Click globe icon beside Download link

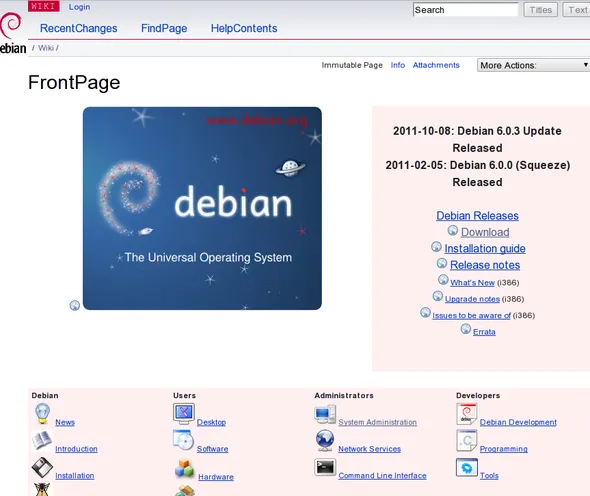(453, 230)
